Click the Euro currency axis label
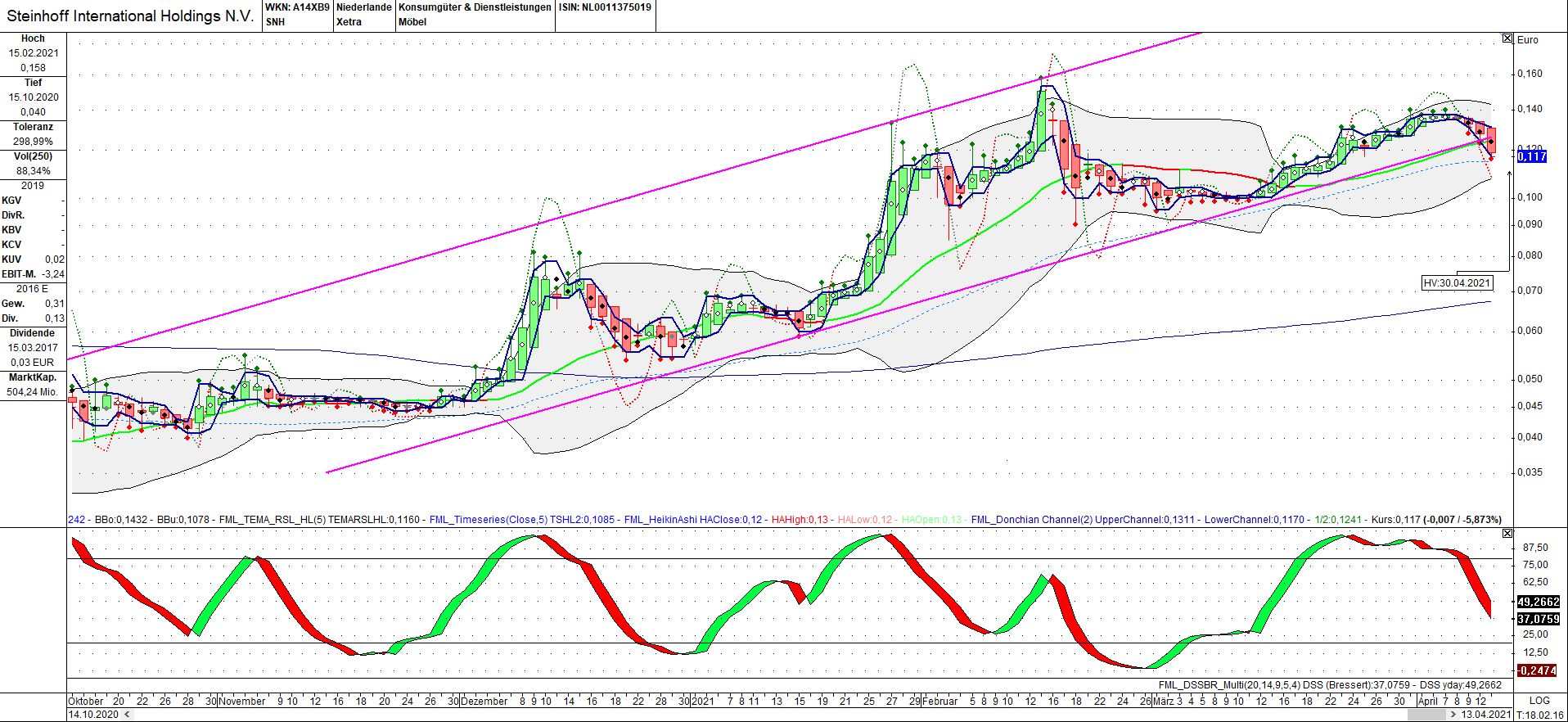The height and width of the screenshot is (722, 1568). pyautogui.click(x=1527, y=39)
